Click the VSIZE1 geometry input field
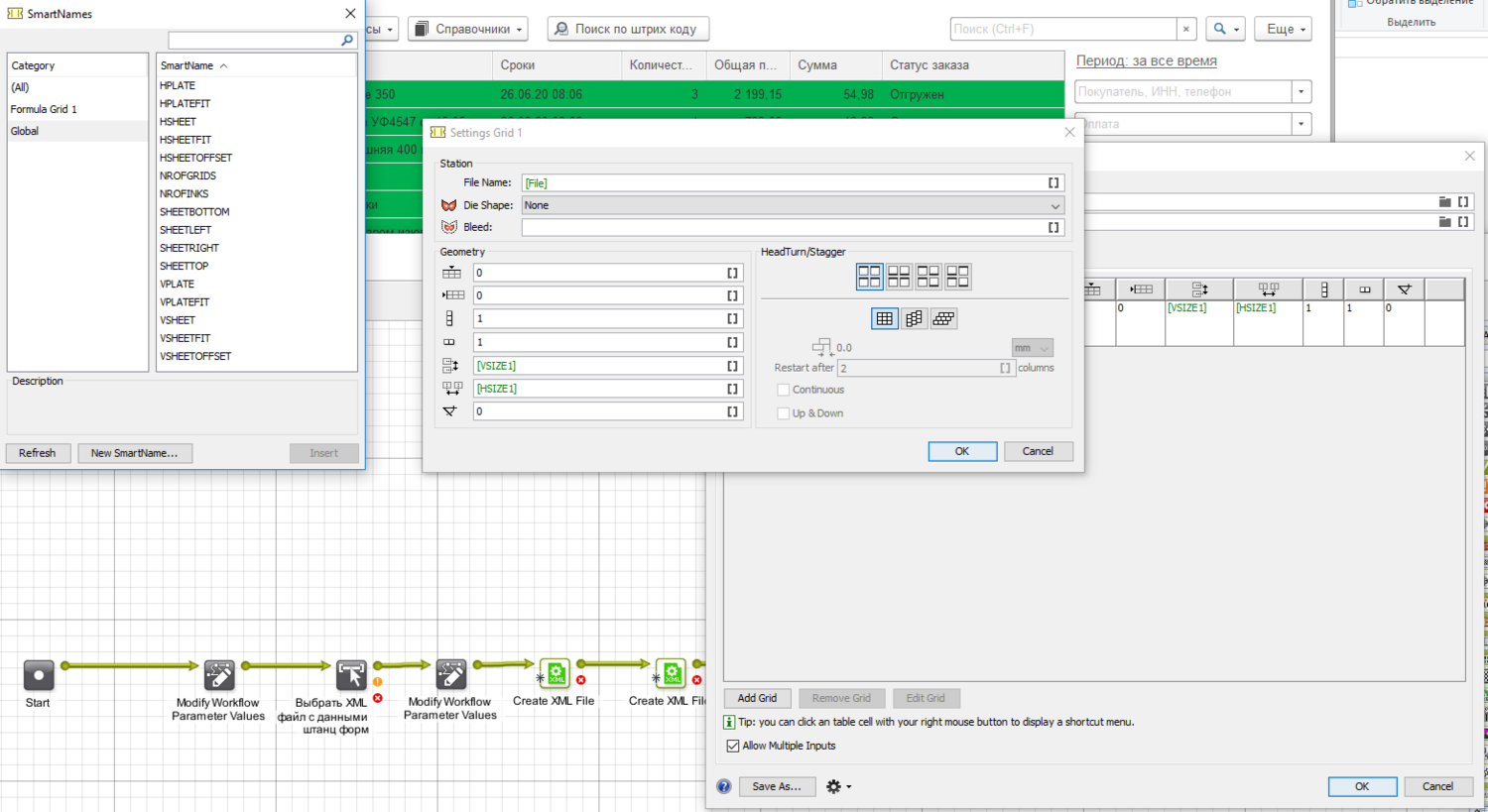 point(599,366)
